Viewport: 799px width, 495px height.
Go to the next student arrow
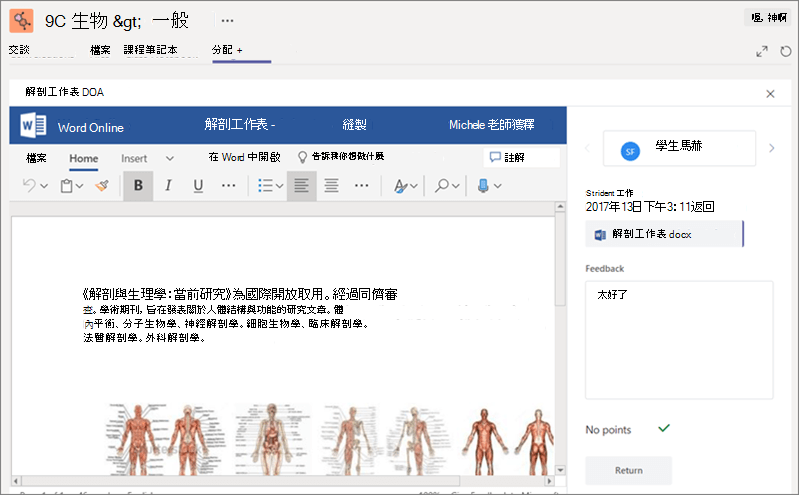(x=771, y=148)
